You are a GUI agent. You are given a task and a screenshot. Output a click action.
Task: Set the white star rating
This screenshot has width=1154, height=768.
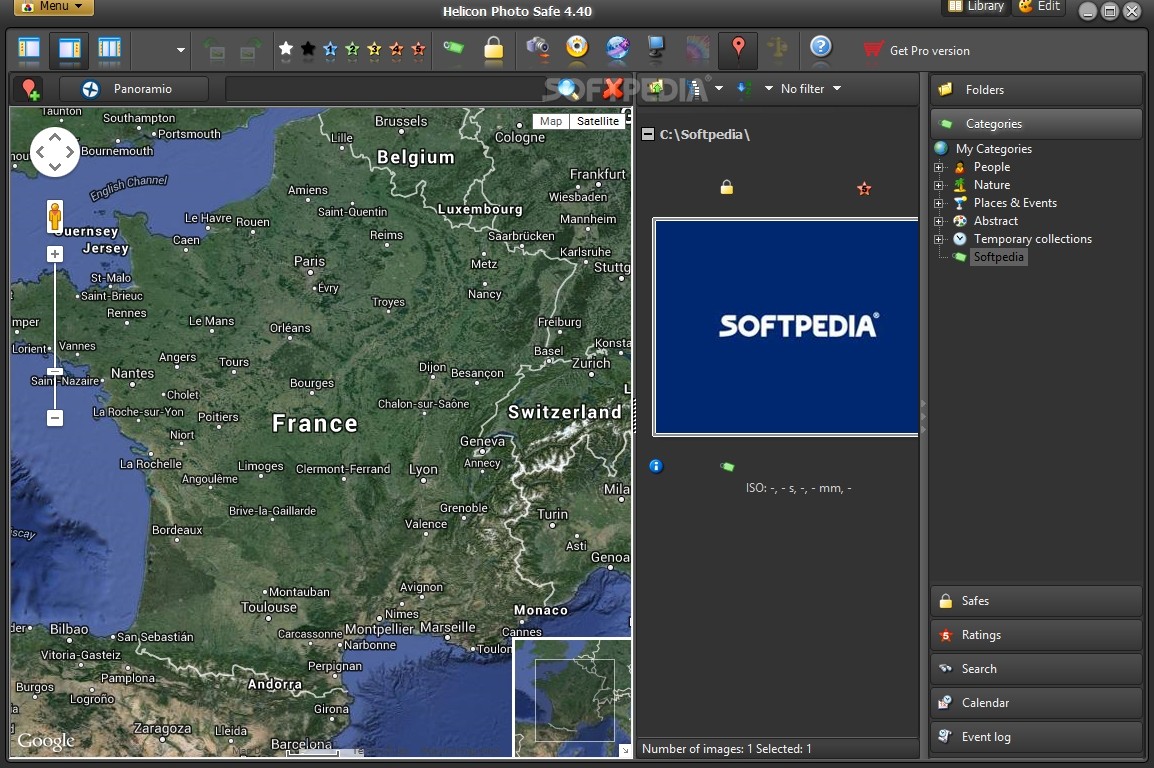(286, 49)
